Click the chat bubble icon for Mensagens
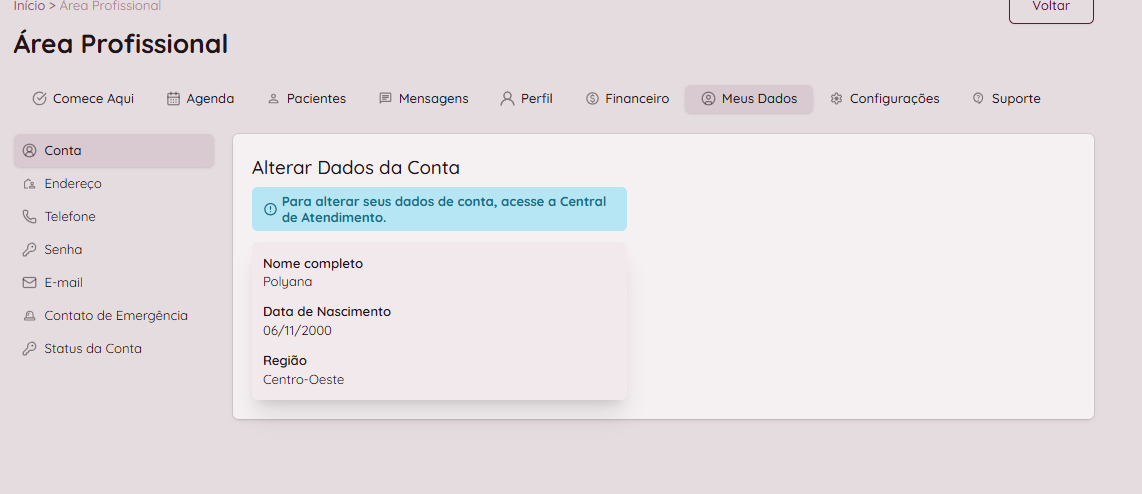 [385, 99]
